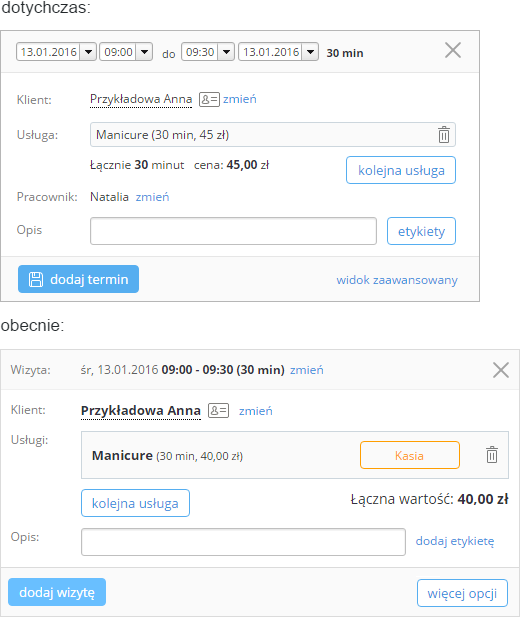Close the old appointment form with X

click(453, 50)
